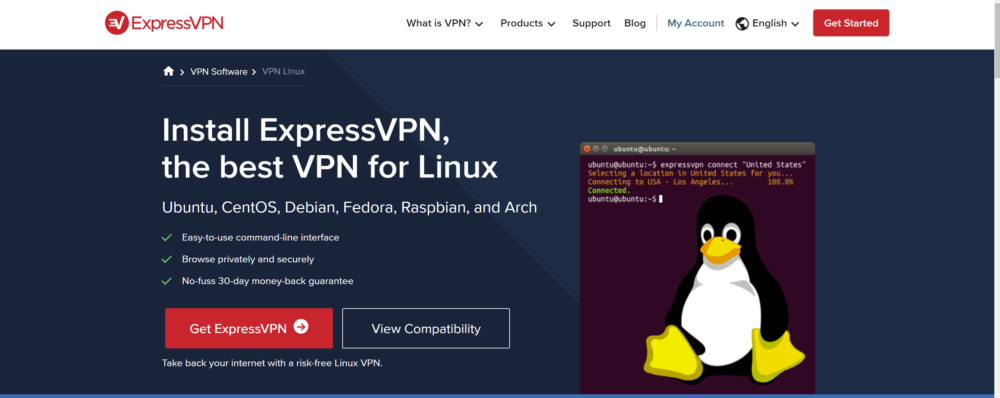Go to My Account
1000x398 pixels.
tap(695, 24)
